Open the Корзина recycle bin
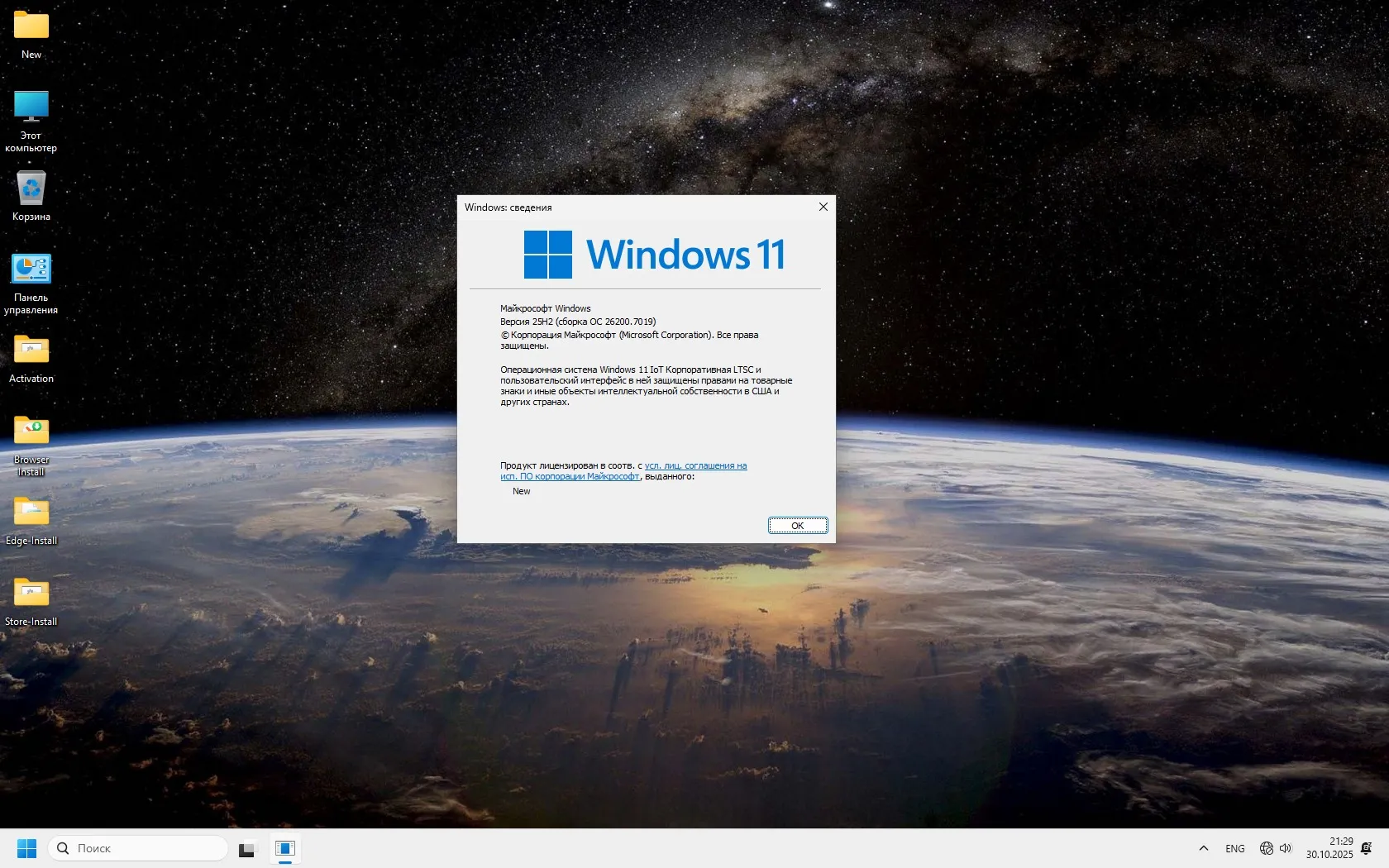This screenshot has width=1389, height=868. pos(31,188)
